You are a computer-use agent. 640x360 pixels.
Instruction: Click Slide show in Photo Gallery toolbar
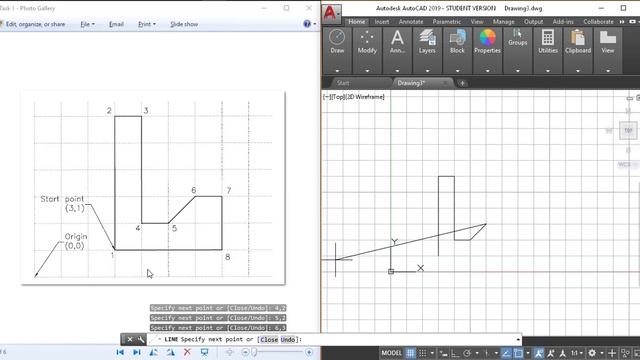184,24
